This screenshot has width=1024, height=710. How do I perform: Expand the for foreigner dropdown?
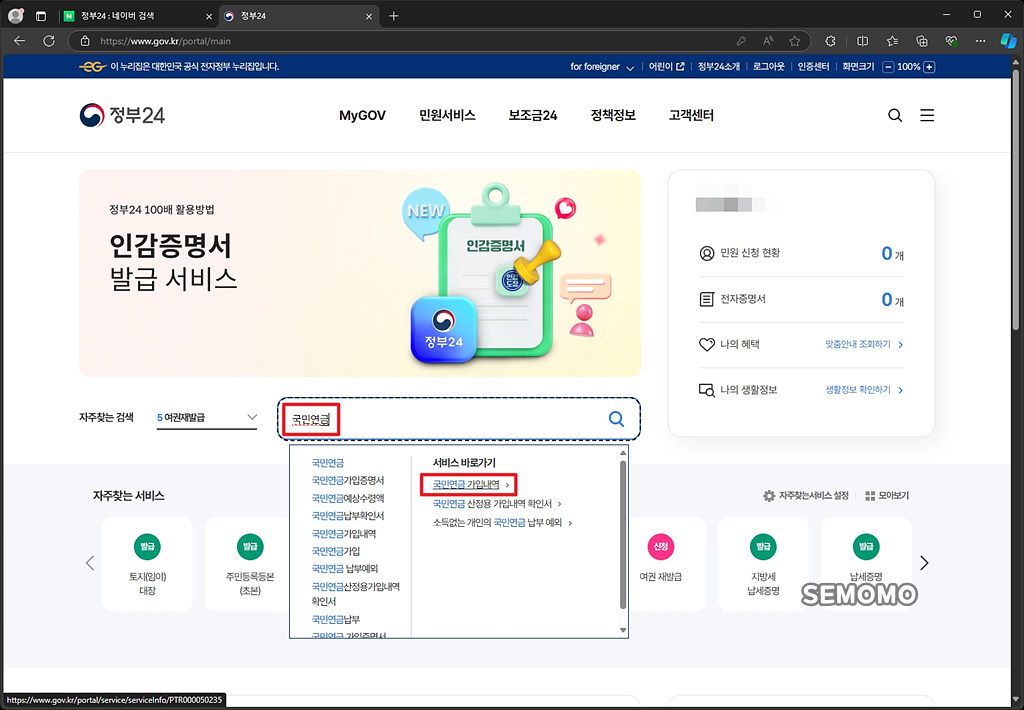(x=601, y=67)
